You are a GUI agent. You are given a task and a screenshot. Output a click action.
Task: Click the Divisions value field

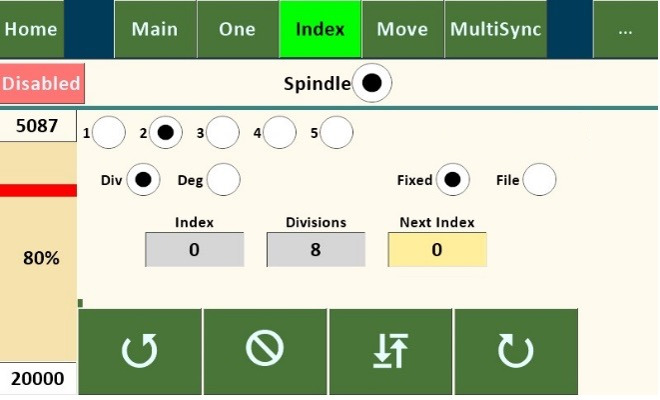[x=315, y=250]
